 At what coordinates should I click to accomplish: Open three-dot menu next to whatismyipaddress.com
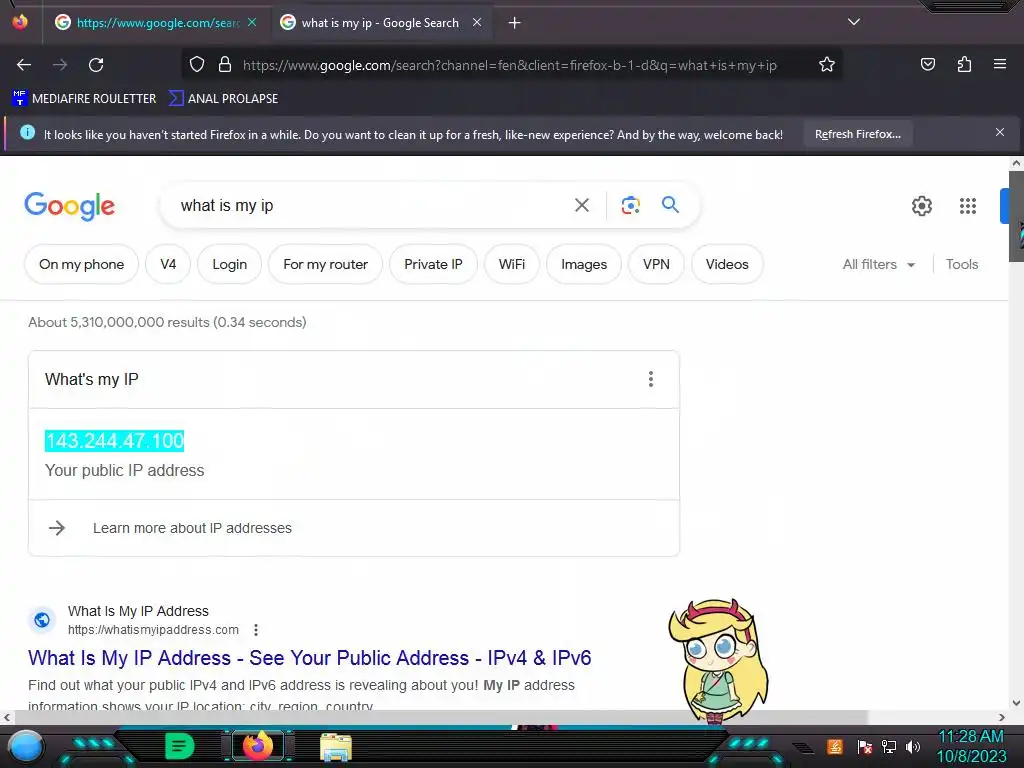(256, 630)
